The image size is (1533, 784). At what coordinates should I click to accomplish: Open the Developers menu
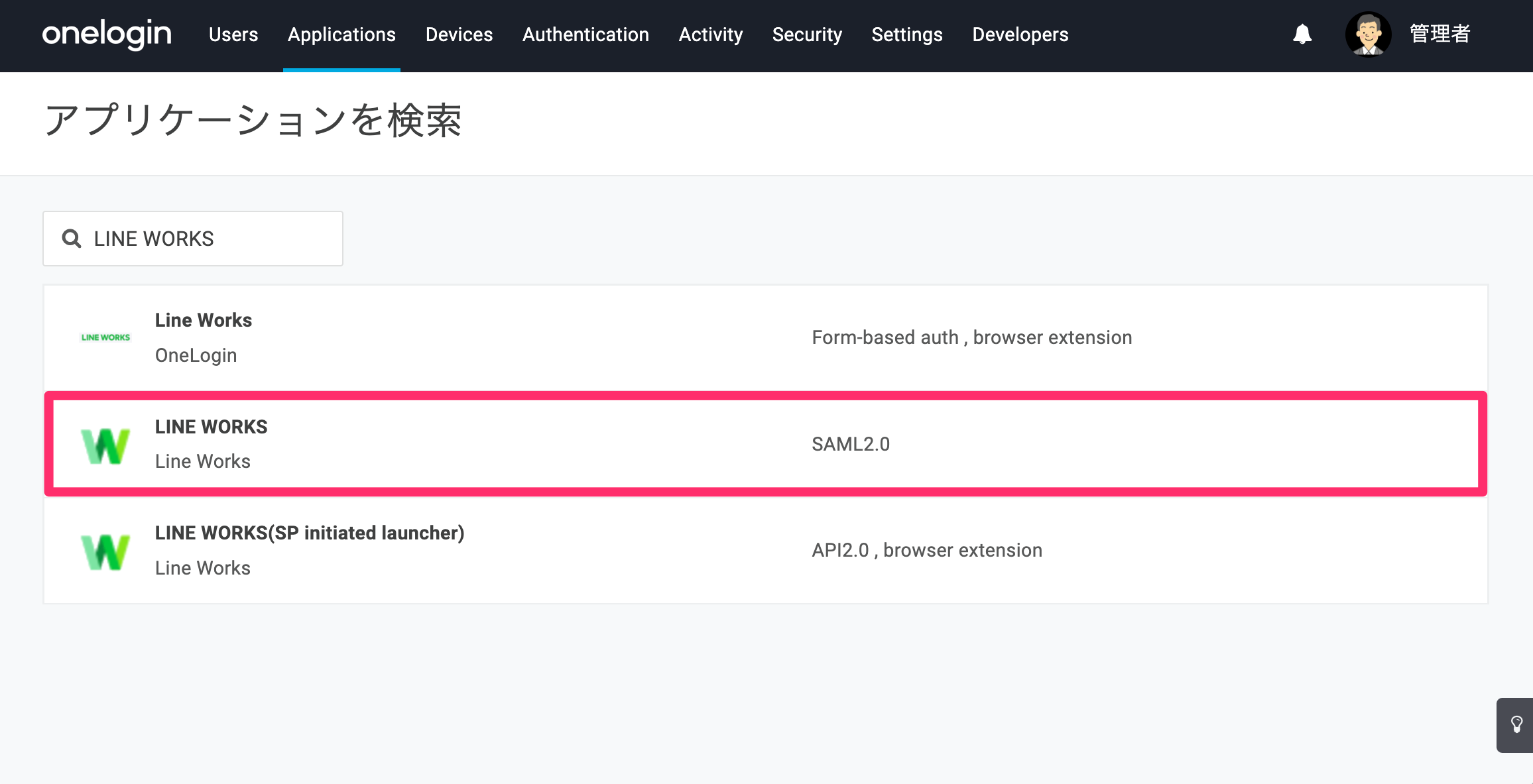(x=1020, y=34)
